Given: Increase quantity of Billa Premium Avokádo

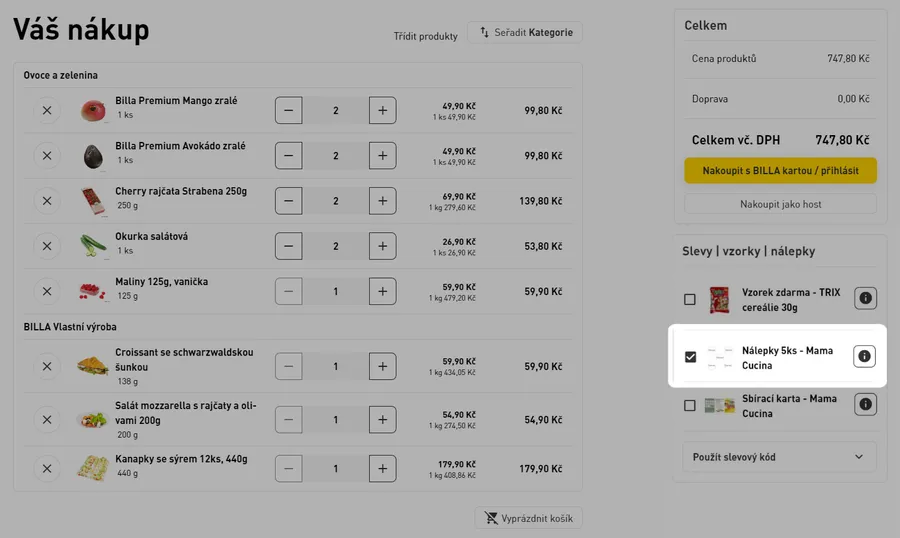Looking at the screenshot, I should coord(382,156).
